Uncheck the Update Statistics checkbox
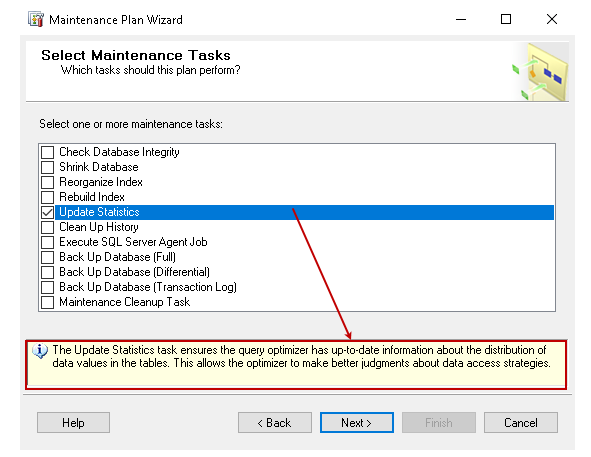This screenshot has height=457, width=591. point(47,212)
